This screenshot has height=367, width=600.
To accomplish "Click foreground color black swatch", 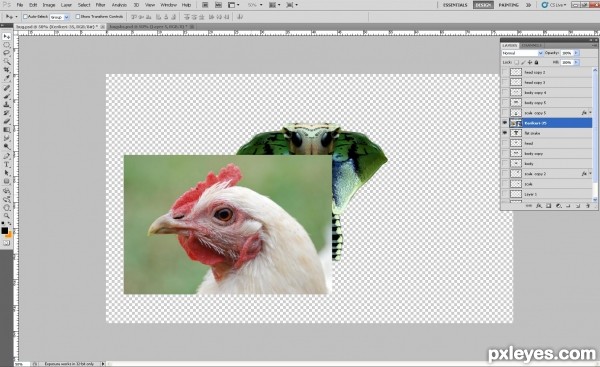I will 5,230.
